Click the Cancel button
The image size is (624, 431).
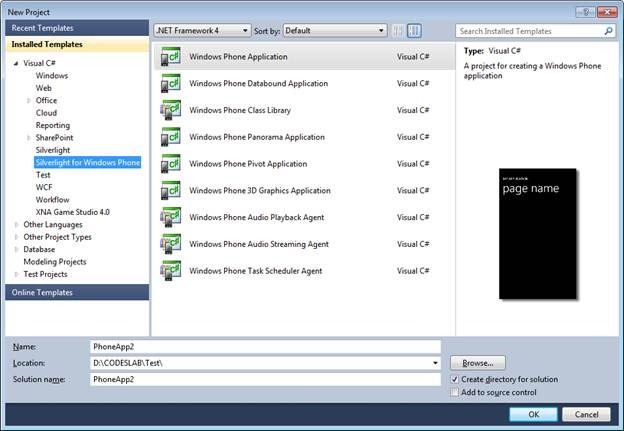point(586,414)
